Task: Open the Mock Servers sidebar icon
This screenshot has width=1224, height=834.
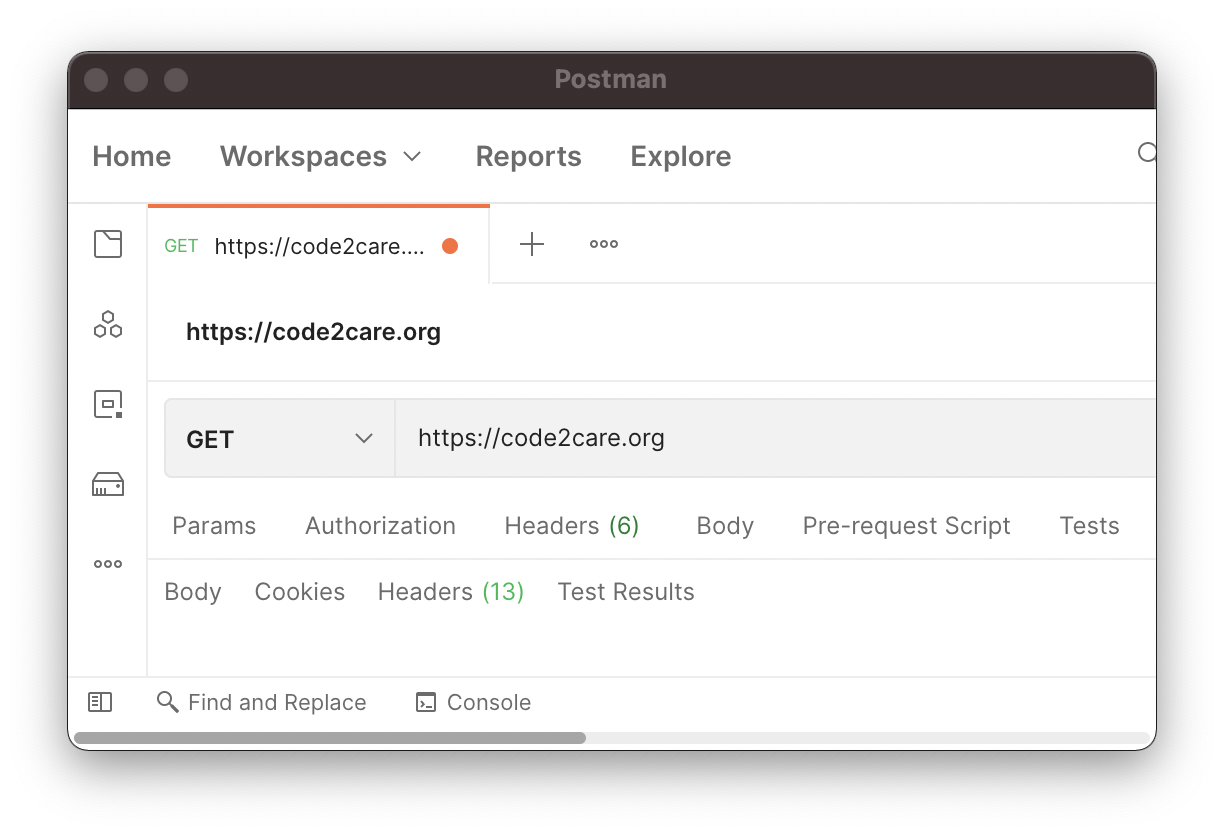Action: pos(108,485)
